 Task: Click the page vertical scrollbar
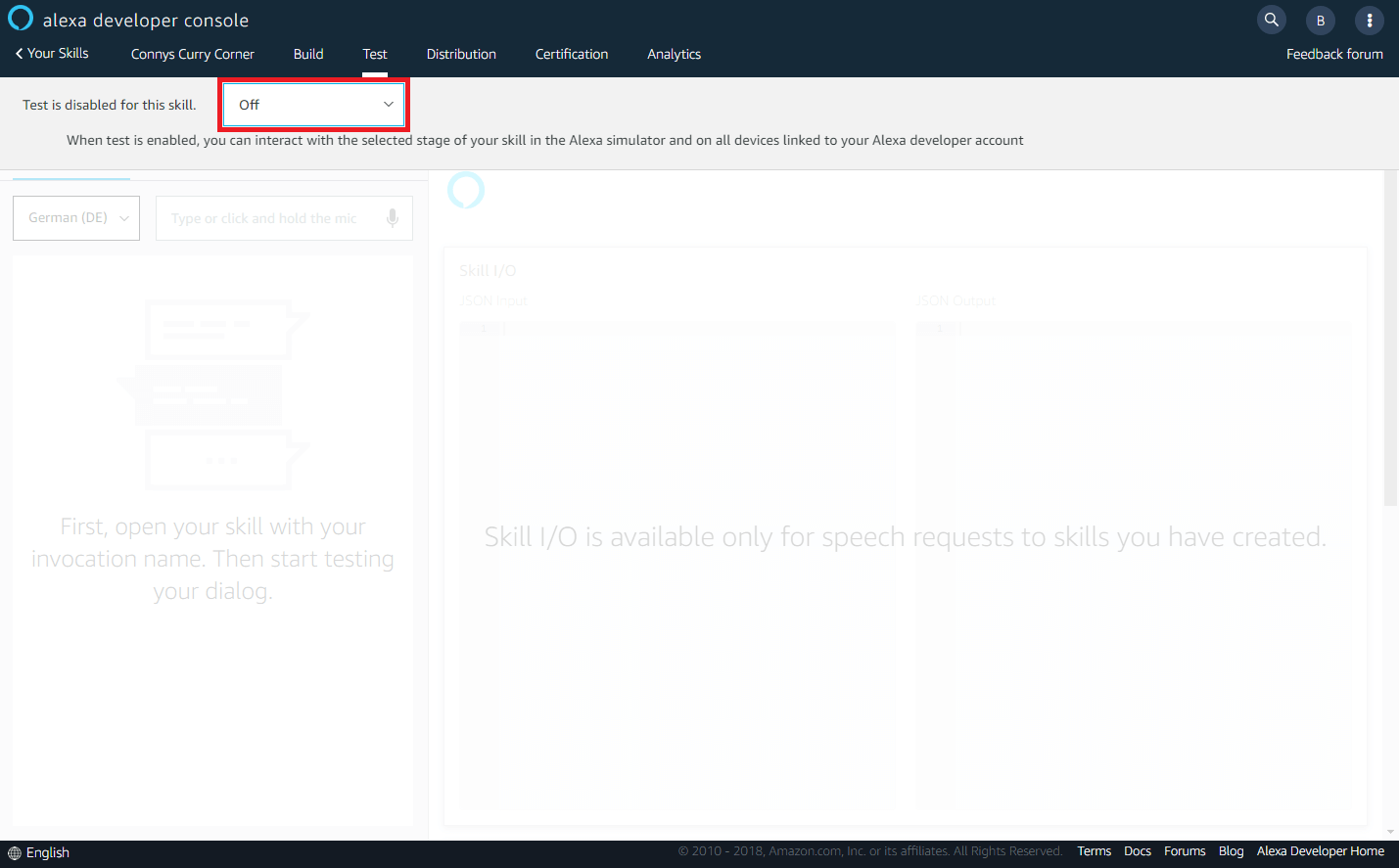click(x=1390, y=338)
